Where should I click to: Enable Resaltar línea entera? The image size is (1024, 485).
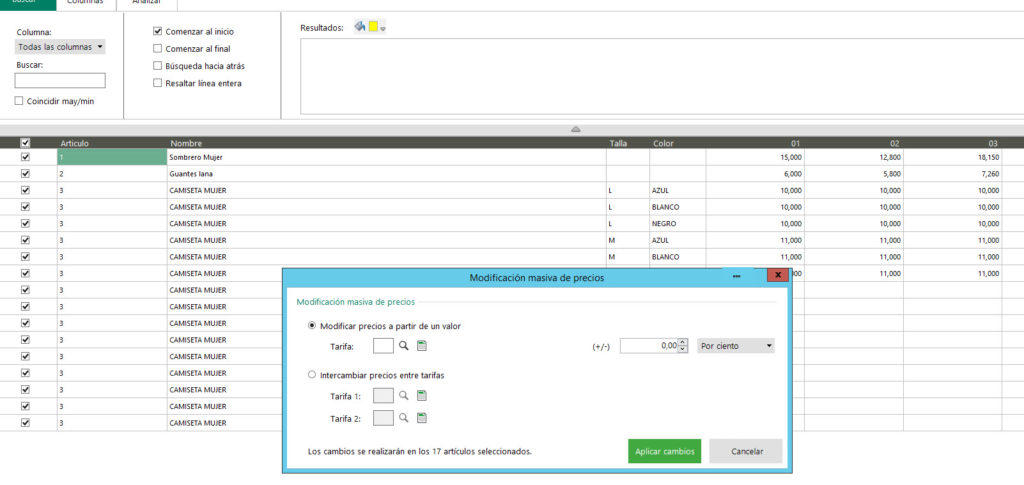pyautogui.click(x=157, y=83)
